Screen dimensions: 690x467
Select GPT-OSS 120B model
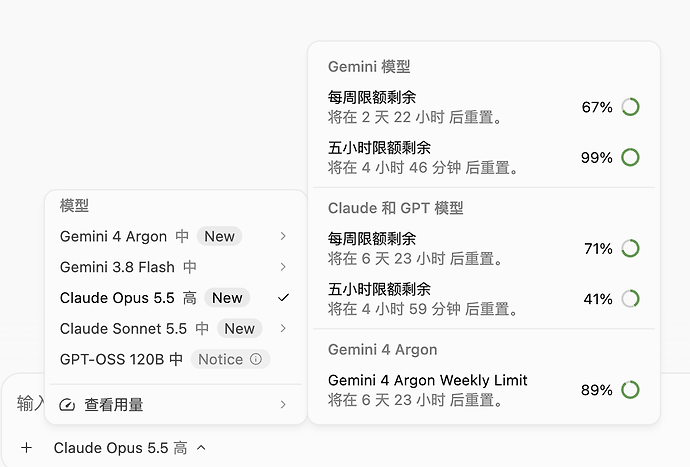176,359
